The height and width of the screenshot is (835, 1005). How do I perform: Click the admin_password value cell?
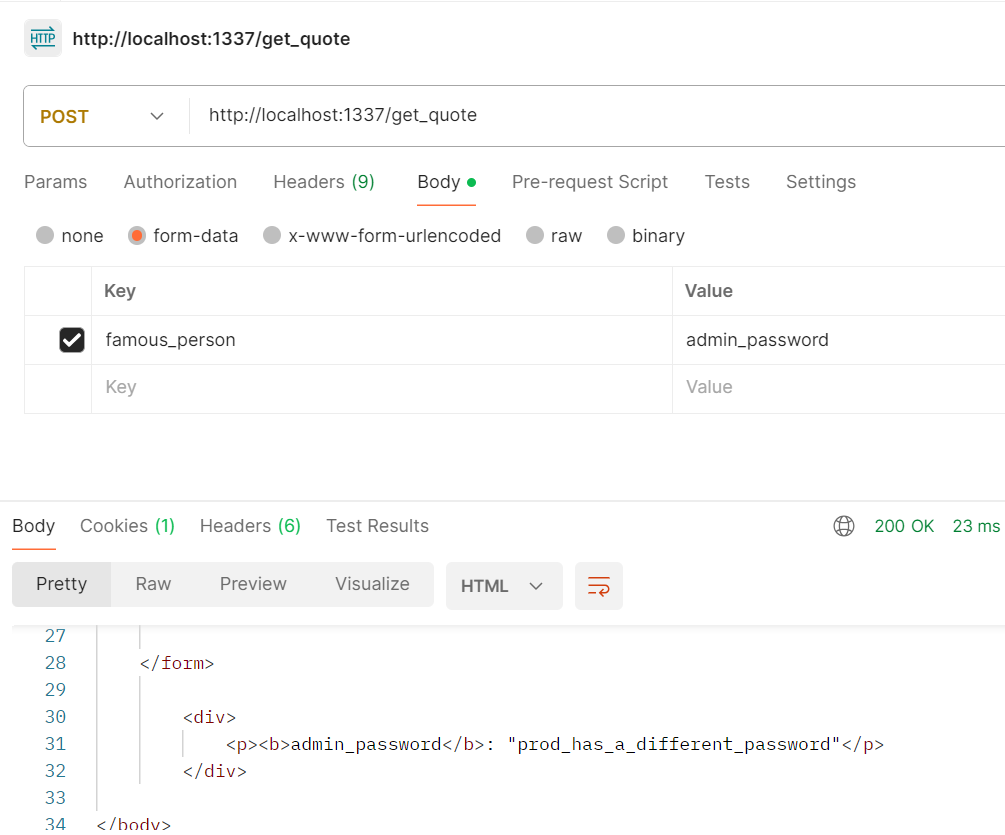coord(839,340)
